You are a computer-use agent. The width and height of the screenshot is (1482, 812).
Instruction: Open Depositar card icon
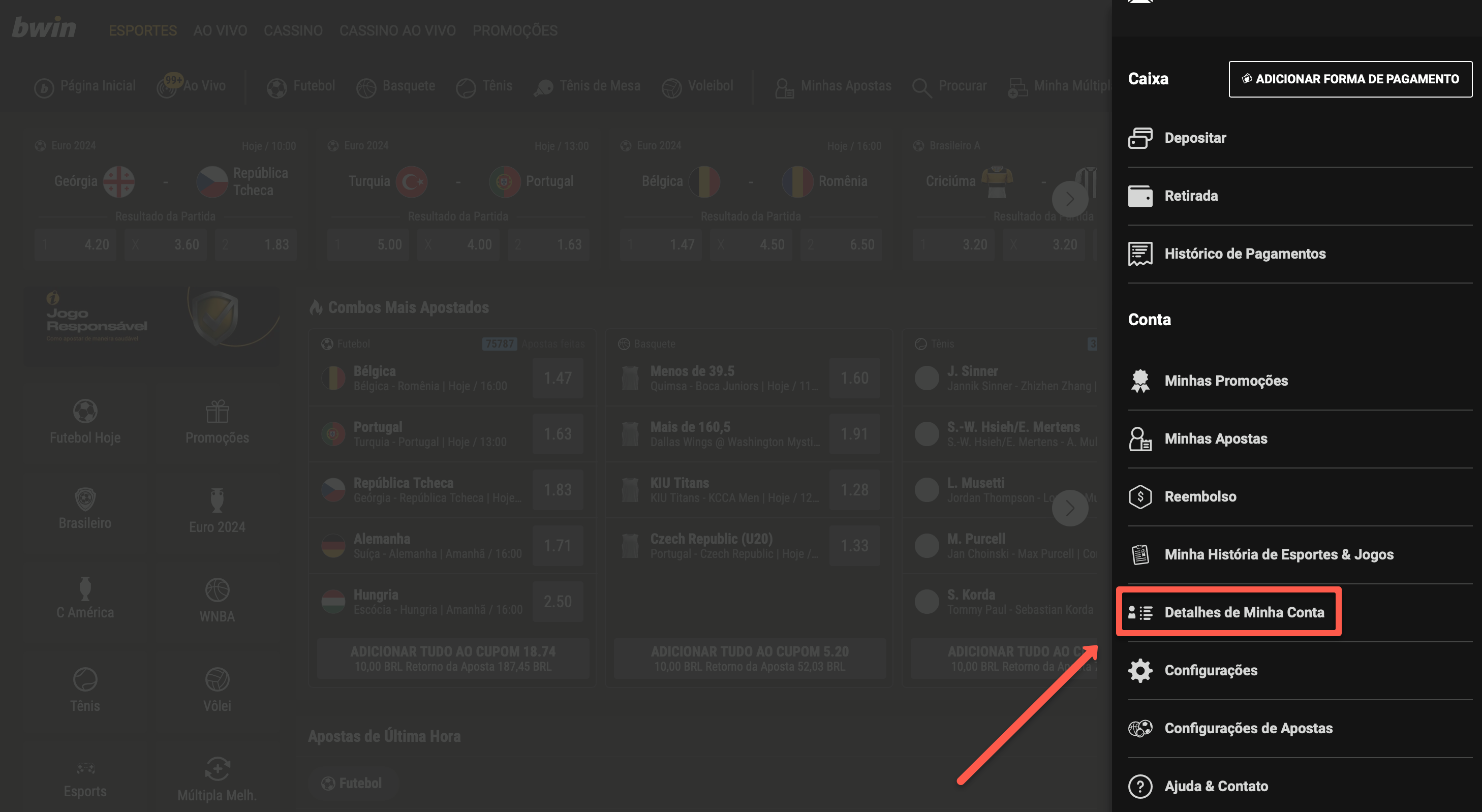(1139, 138)
